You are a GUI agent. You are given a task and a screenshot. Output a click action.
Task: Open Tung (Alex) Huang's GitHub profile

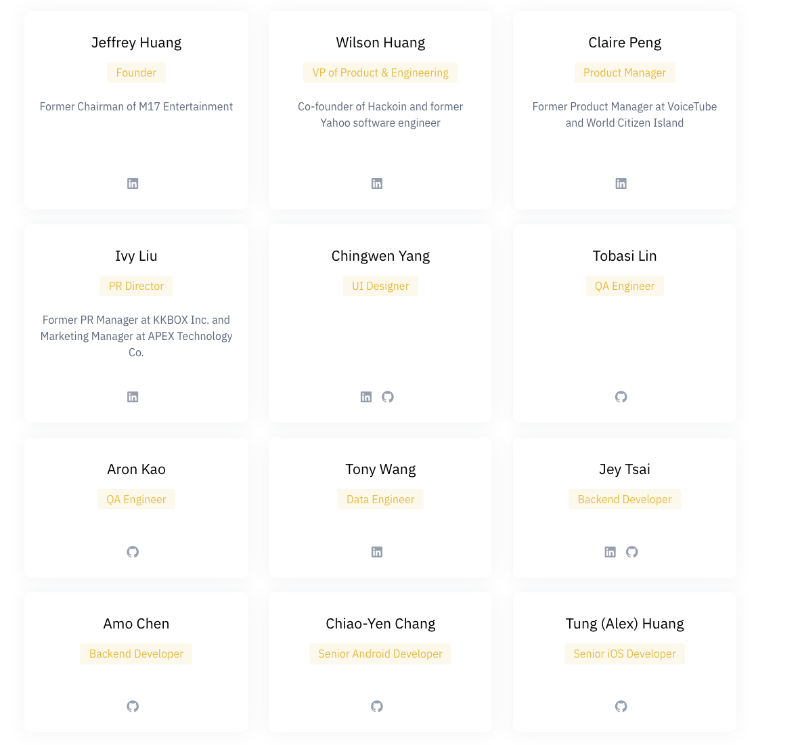pyautogui.click(x=621, y=705)
